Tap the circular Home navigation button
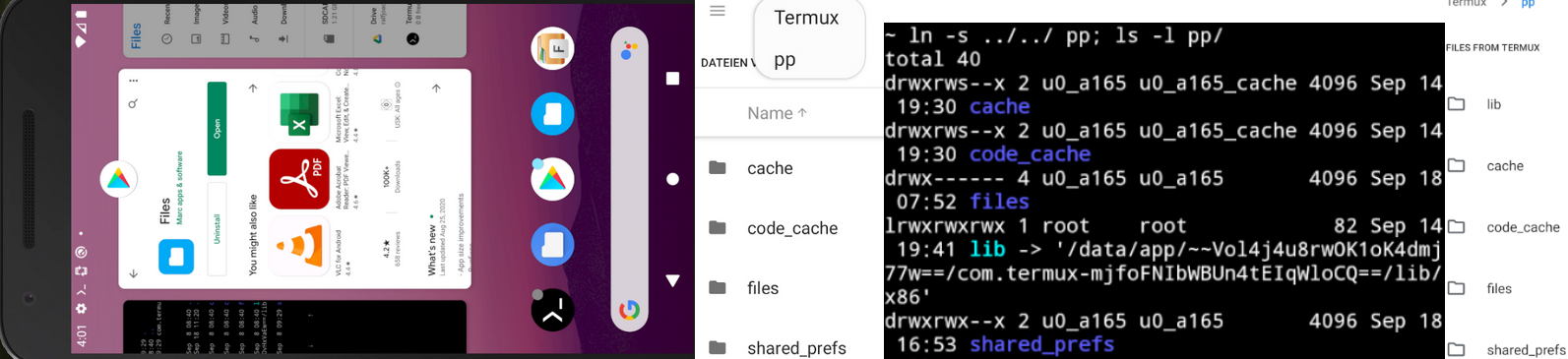This screenshot has width=1568, height=359. click(672, 179)
